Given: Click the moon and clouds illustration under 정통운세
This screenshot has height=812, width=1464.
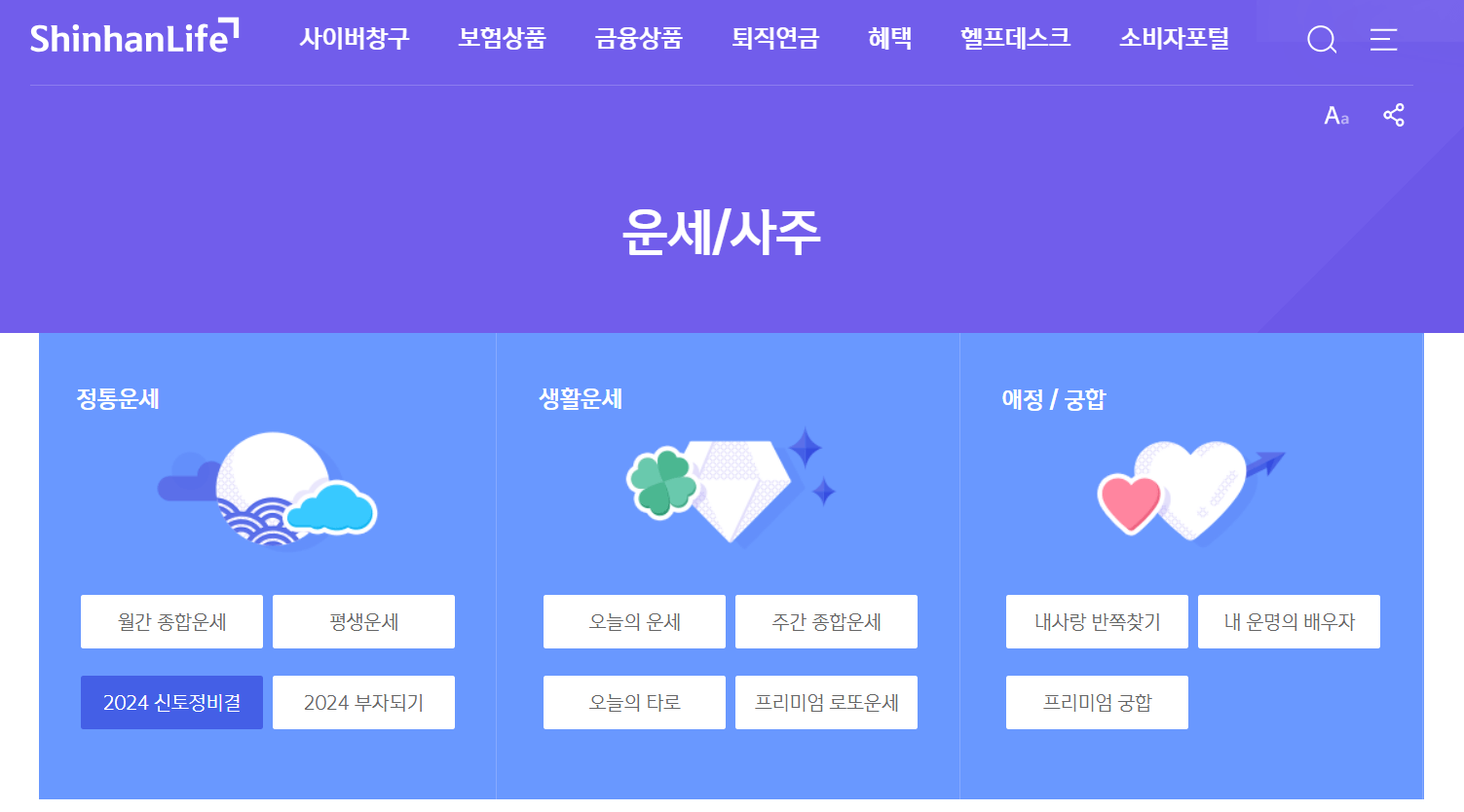Looking at the screenshot, I should coord(268,492).
